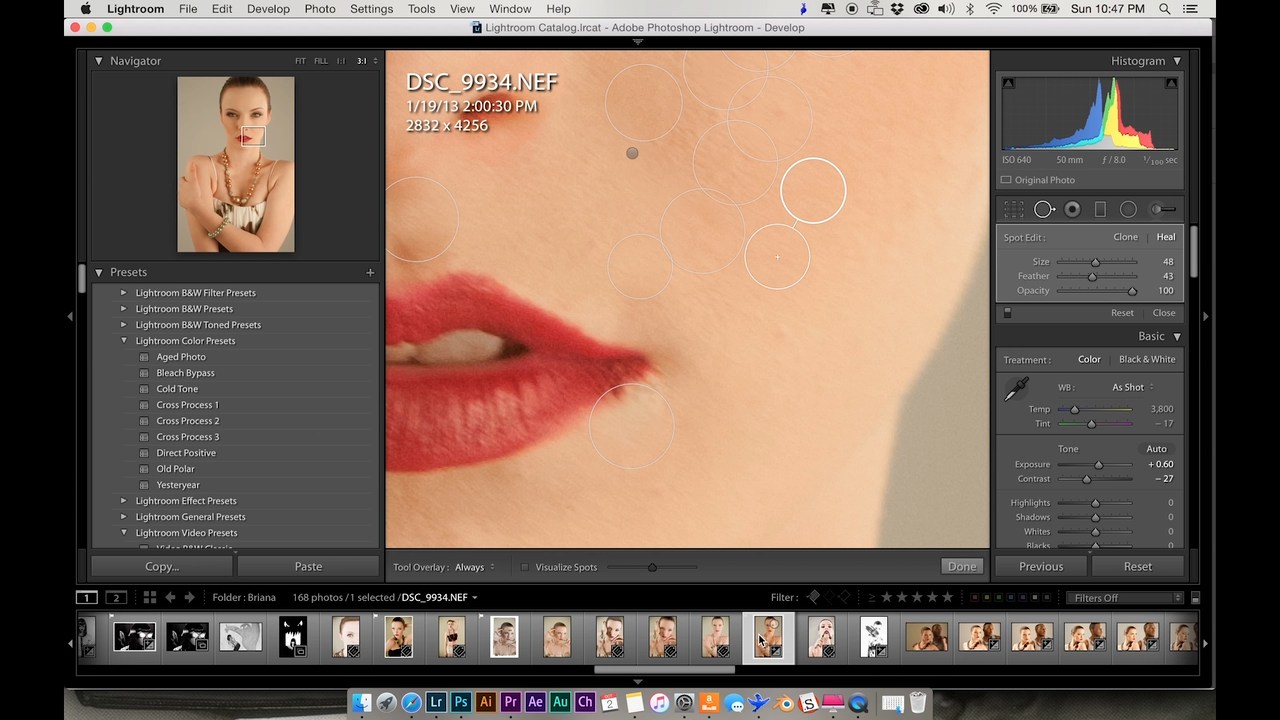Go back using filmstrip left arrow

[x=170, y=597]
